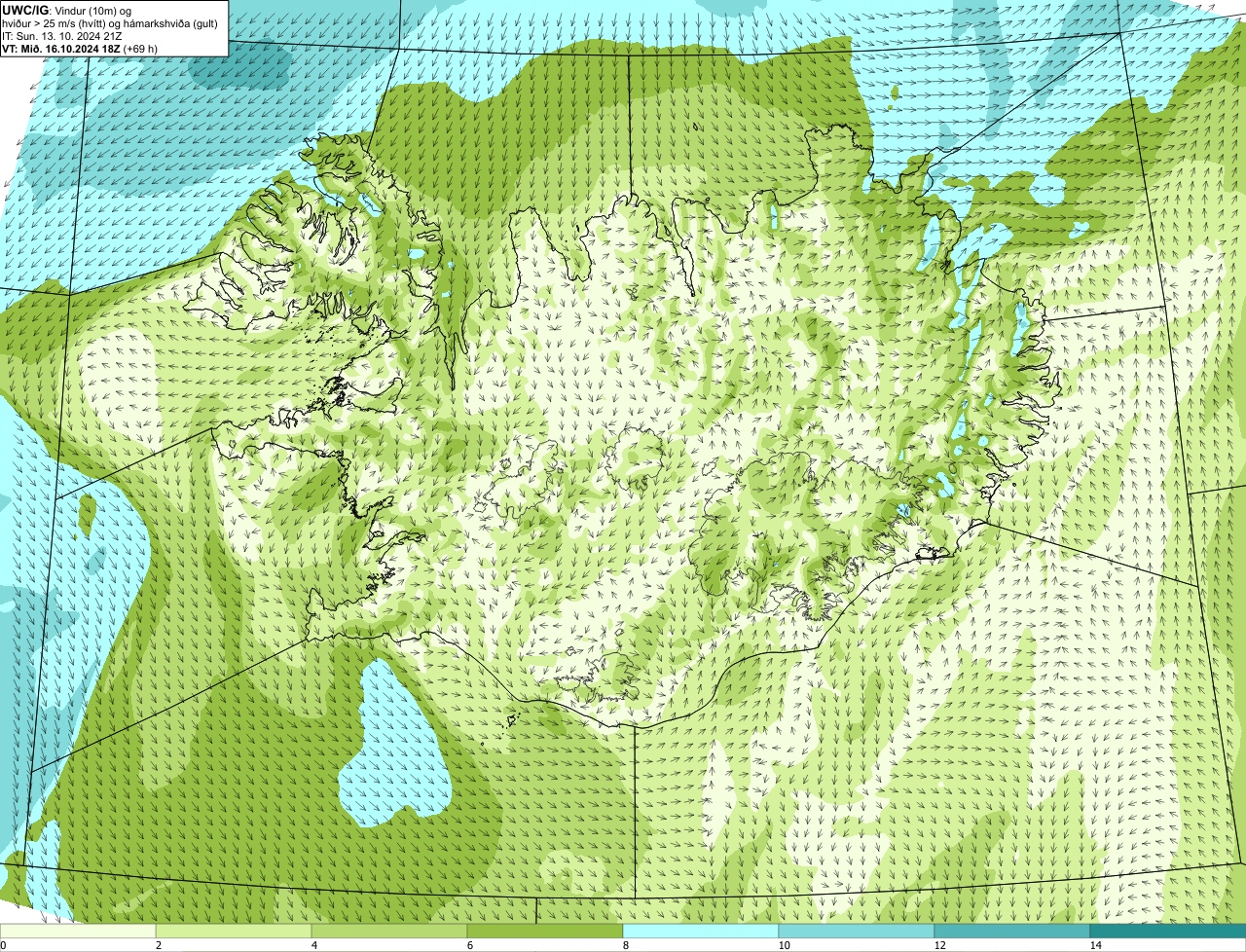Click the cyan 10–12 legend swatch
This screenshot has height=952, width=1246.
[x=857, y=931]
